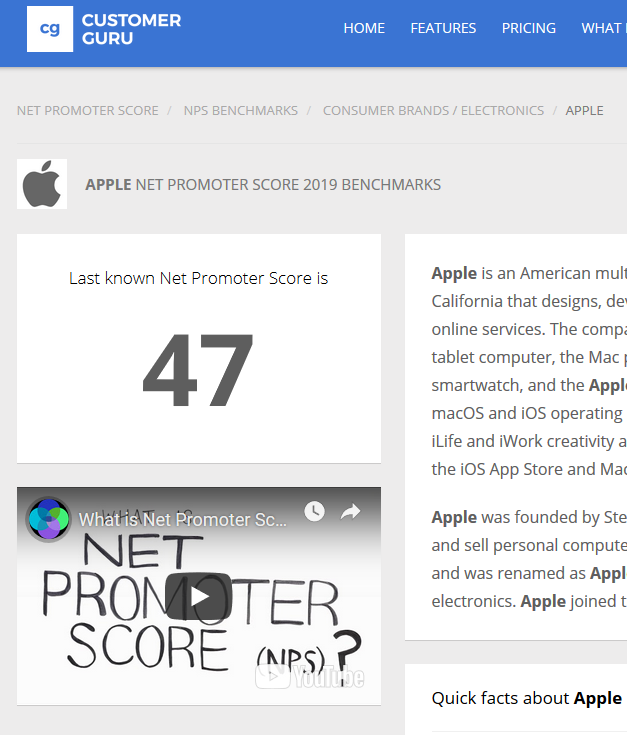Open the YouTube logo on the video
The width and height of the screenshot is (627, 735).
pyautogui.click(x=310, y=677)
